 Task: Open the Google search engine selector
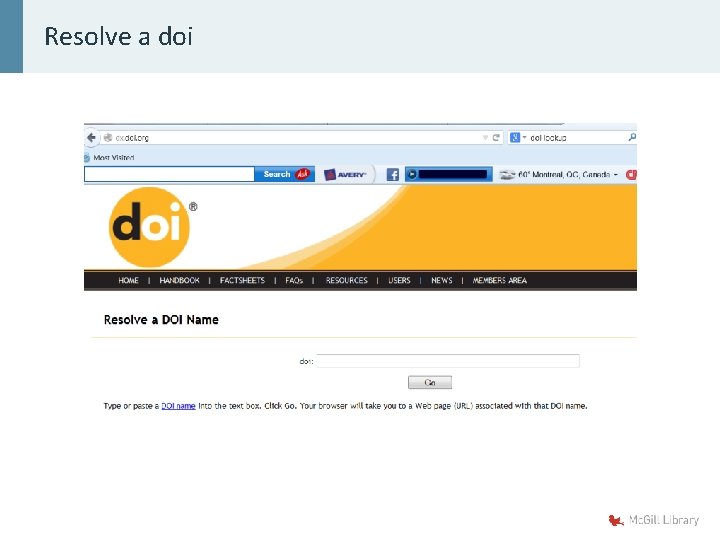(516, 137)
